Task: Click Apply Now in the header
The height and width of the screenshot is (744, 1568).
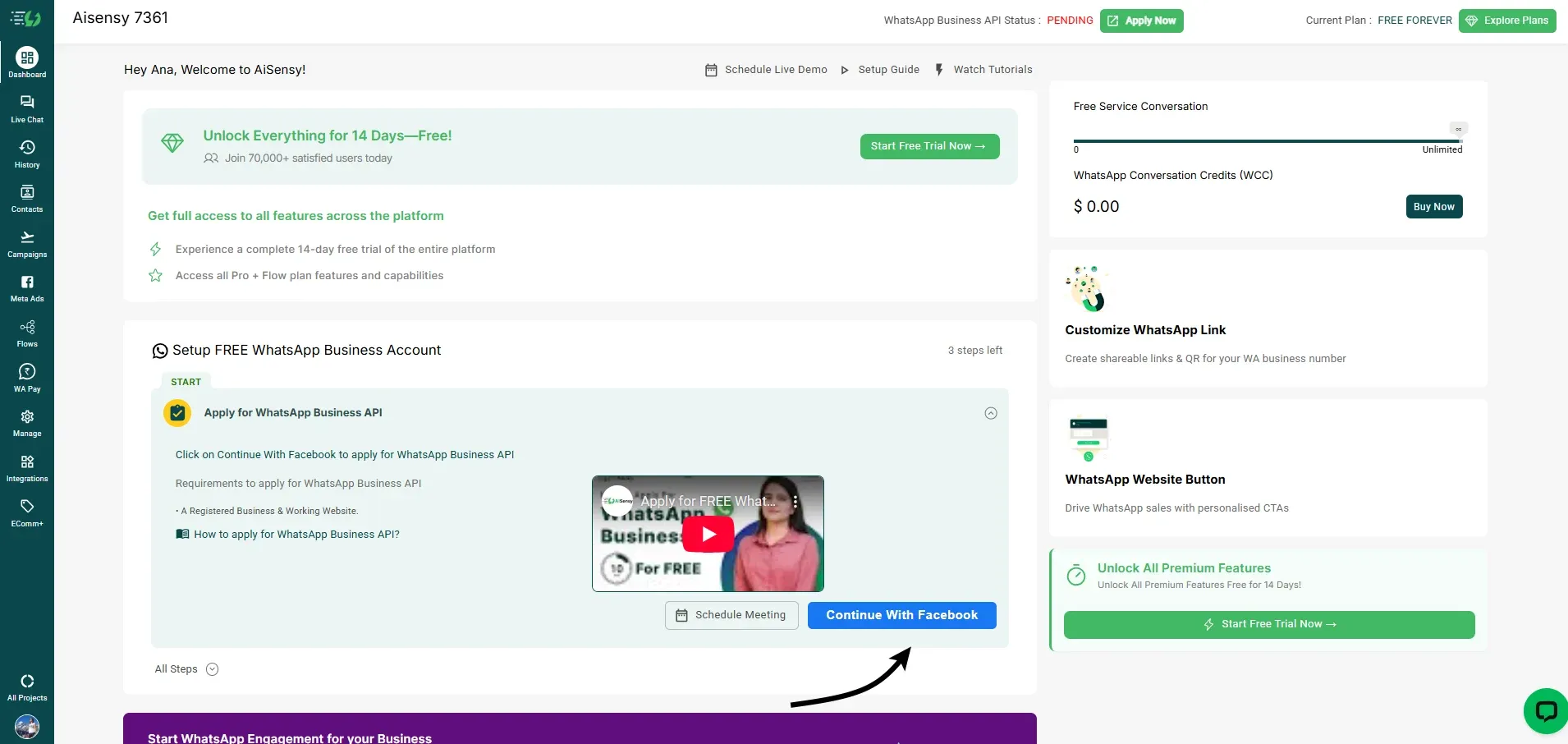Action: (x=1141, y=21)
